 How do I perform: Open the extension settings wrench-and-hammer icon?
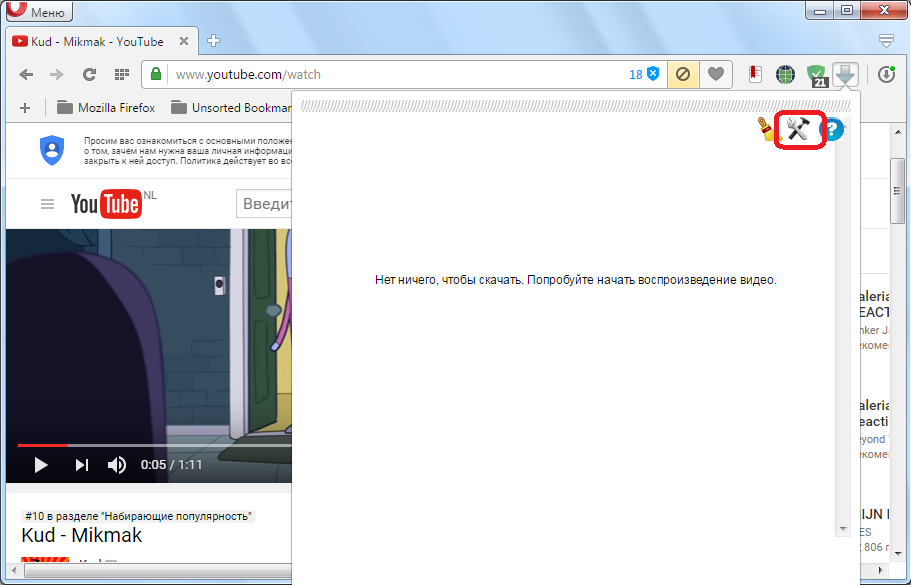pyautogui.click(x=799, y=129)
